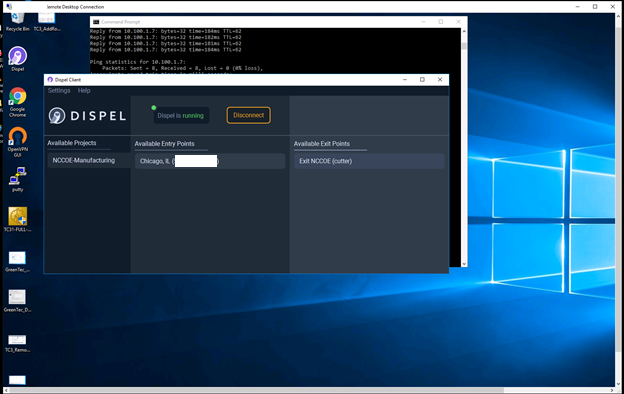Screen dimensions: 624x394
Task: Click the Remote Desktop scroll left arrow
Action: (6, 390)
